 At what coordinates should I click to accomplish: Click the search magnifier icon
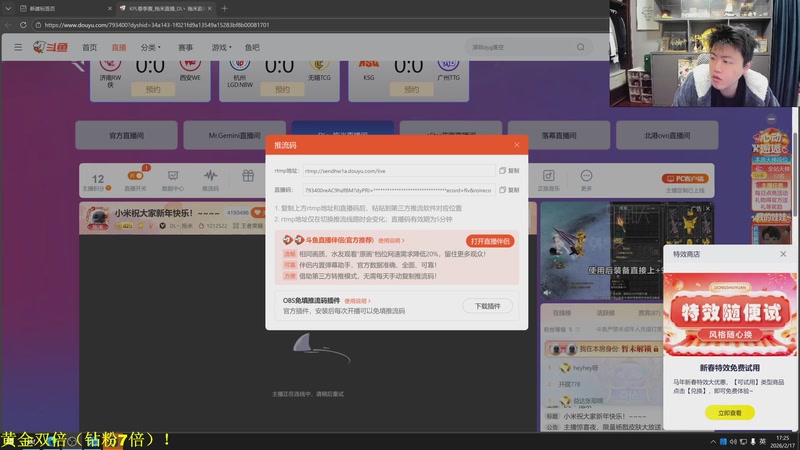pos(581,47)
